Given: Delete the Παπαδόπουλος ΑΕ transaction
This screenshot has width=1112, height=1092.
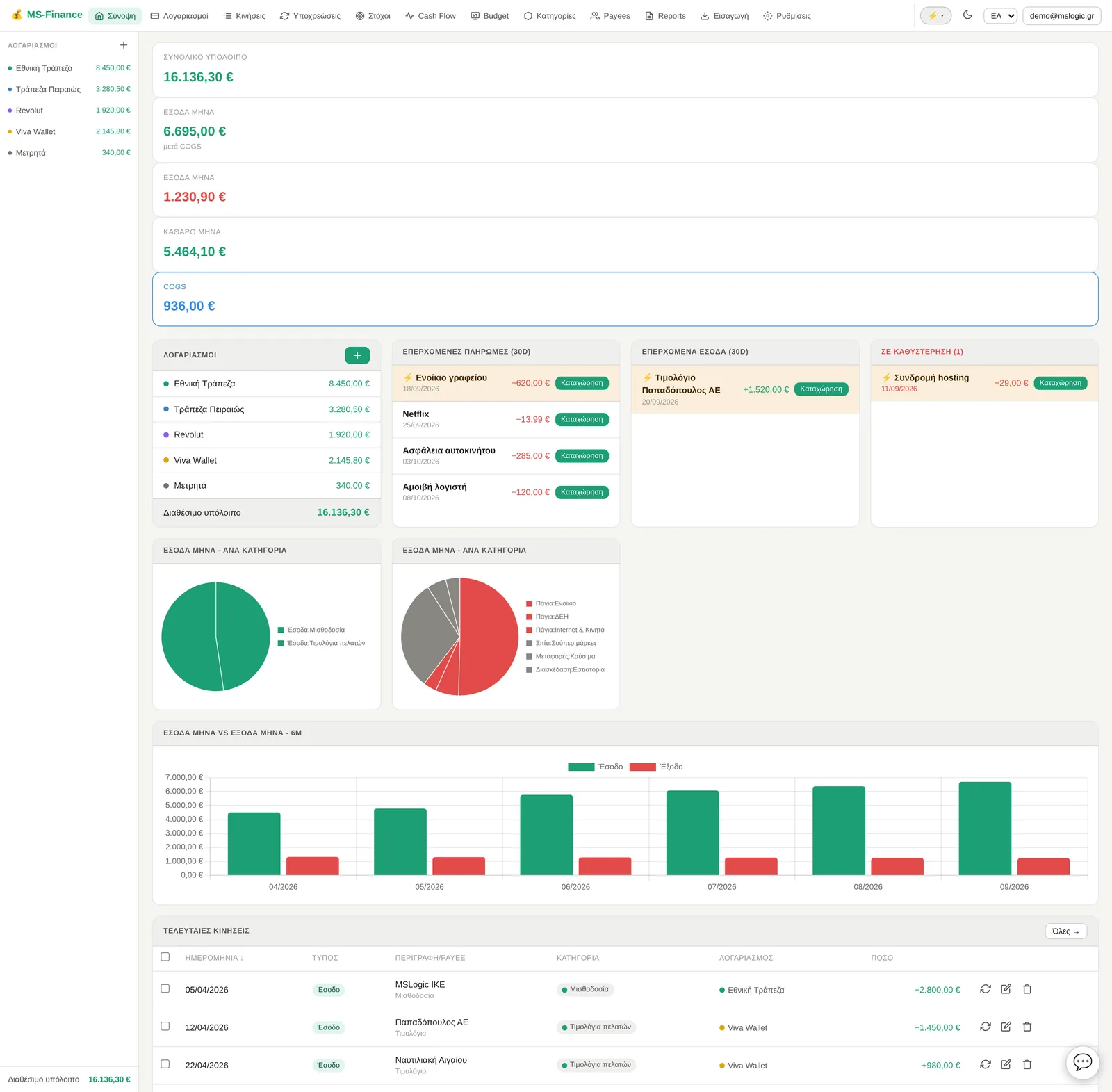Looking at the screenshot, I should click(1027, 1027).
